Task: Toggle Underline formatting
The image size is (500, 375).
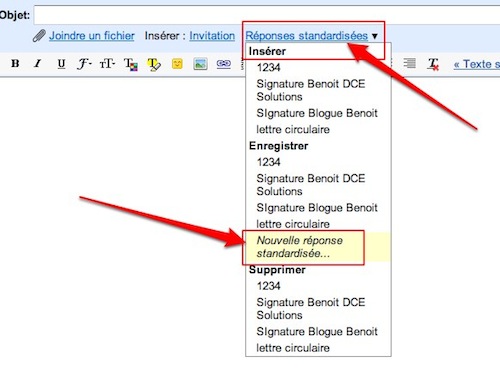Action: tap(61, 63)
